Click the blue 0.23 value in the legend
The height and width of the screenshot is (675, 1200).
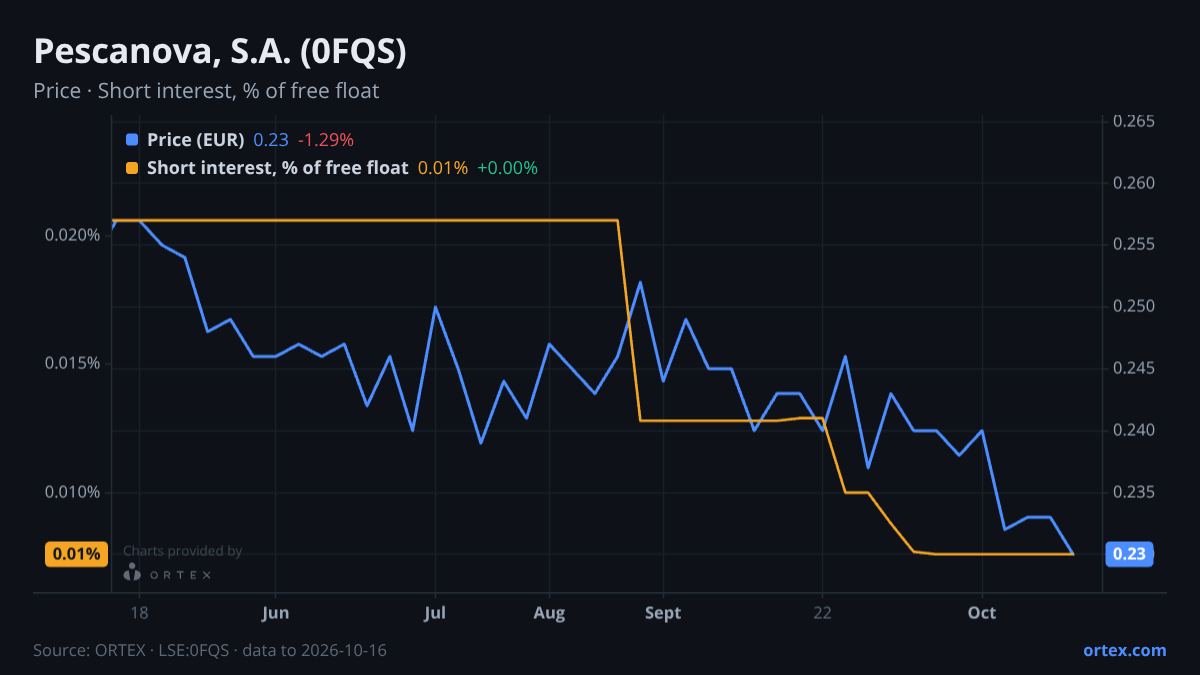tap(271, 140)
